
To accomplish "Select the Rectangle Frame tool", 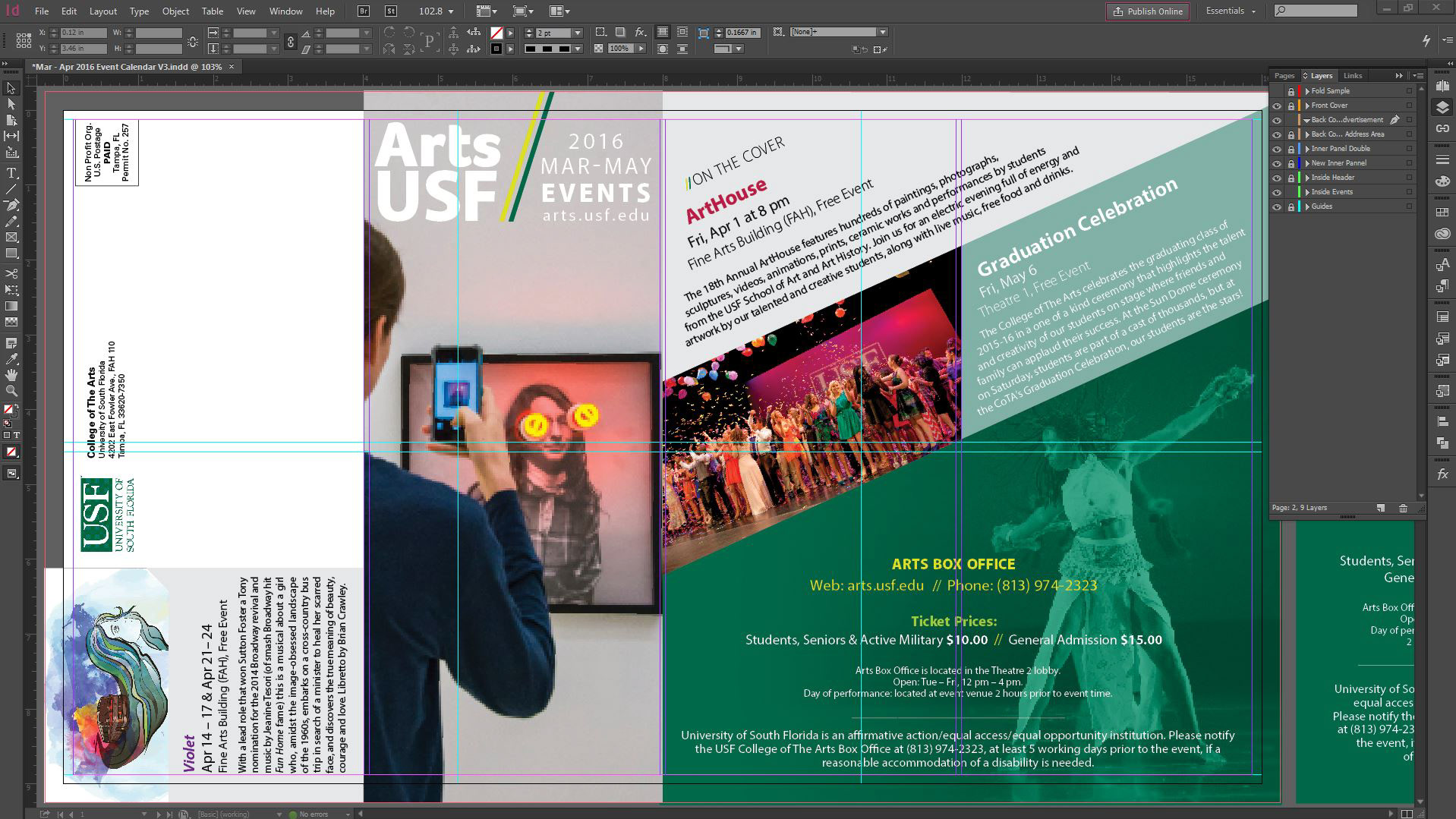I will (x=11, y=237).
